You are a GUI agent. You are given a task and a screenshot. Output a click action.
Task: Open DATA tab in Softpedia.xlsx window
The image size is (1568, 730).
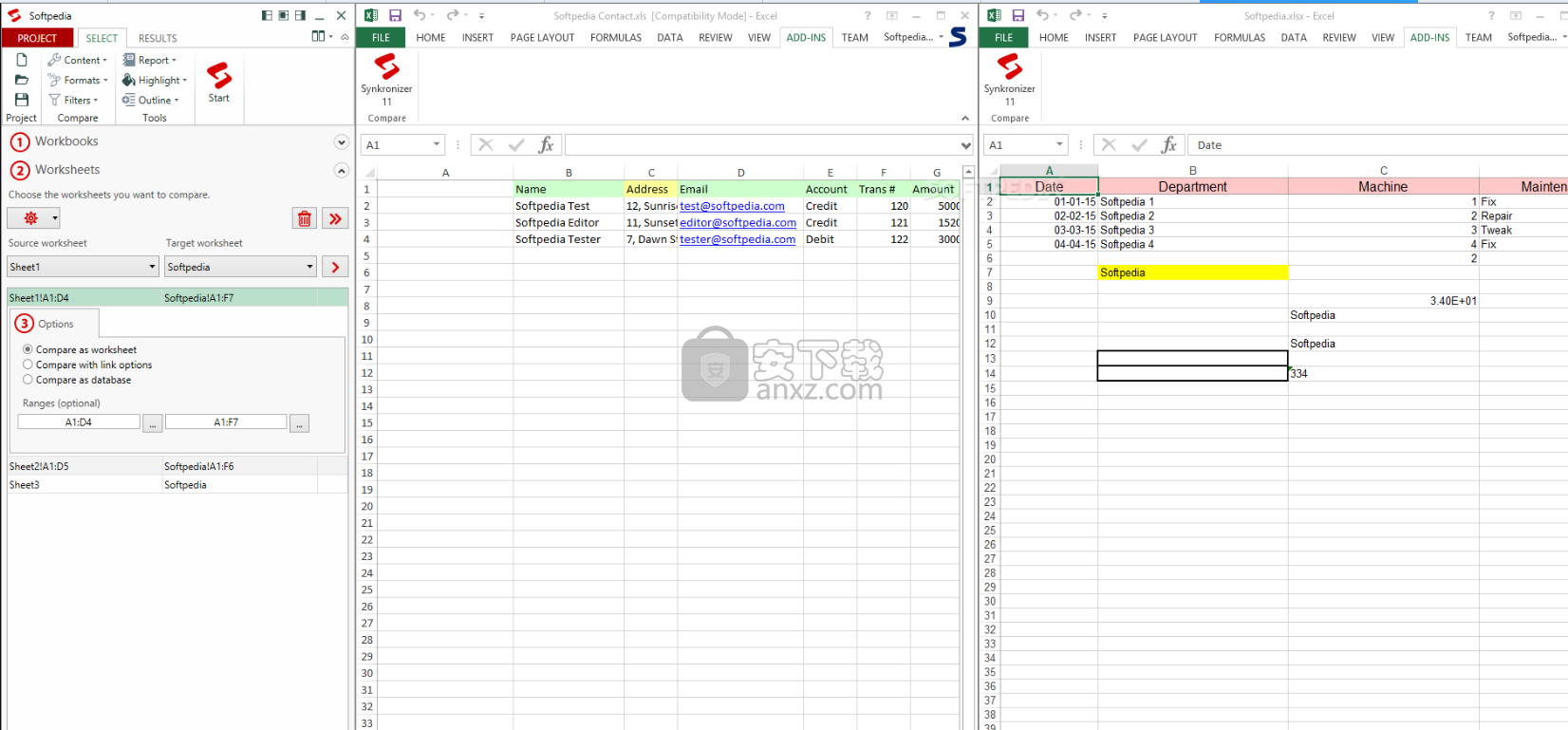pos(1294,37)
